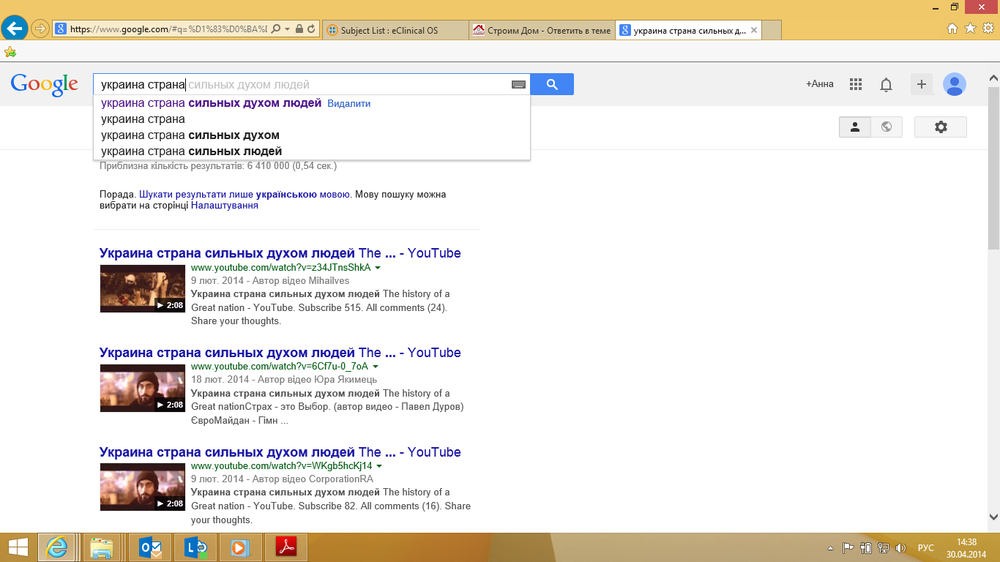Open the media player taskbar icon
Screen dimensions: 1000x562
coord(240,547)
